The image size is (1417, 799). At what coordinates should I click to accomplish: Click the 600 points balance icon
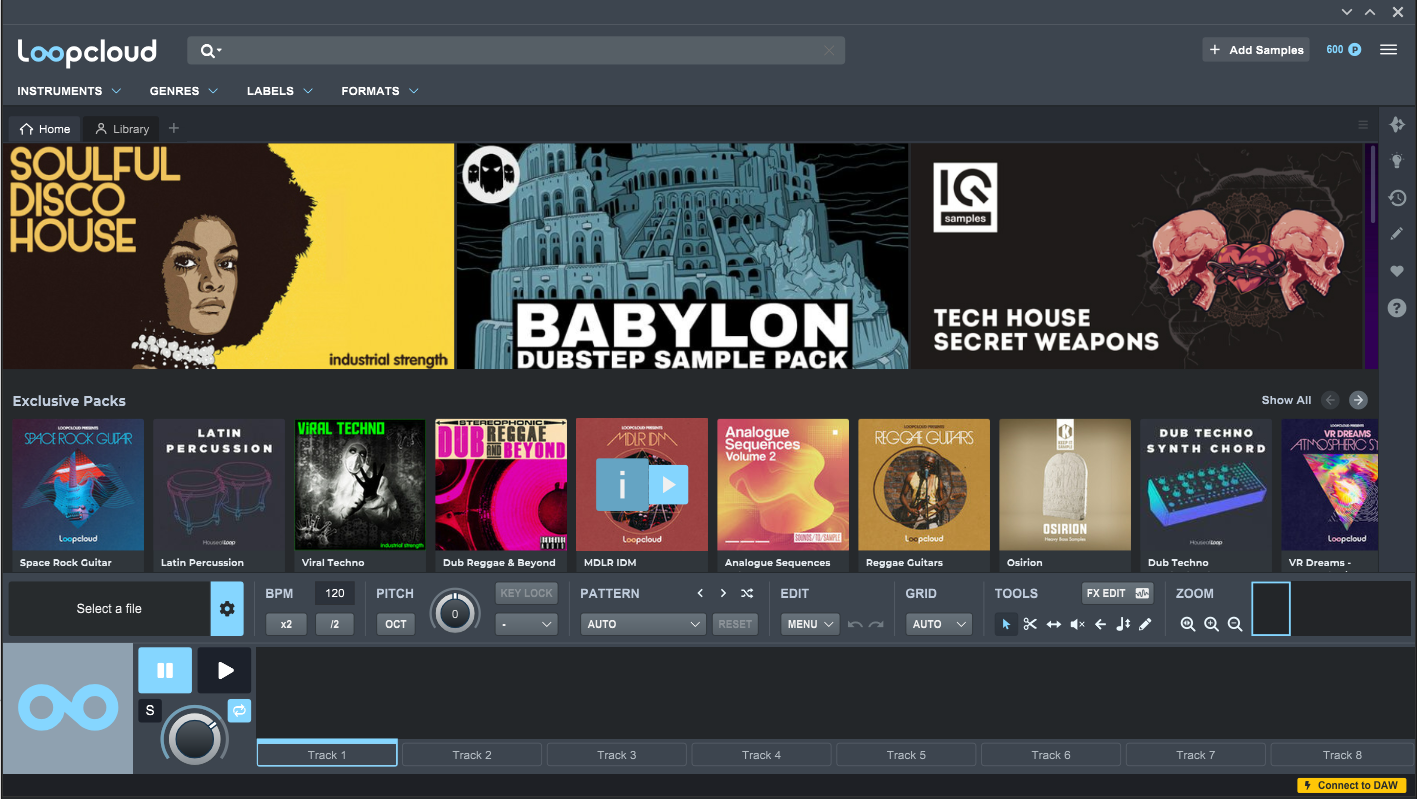tap(1354, 49)
